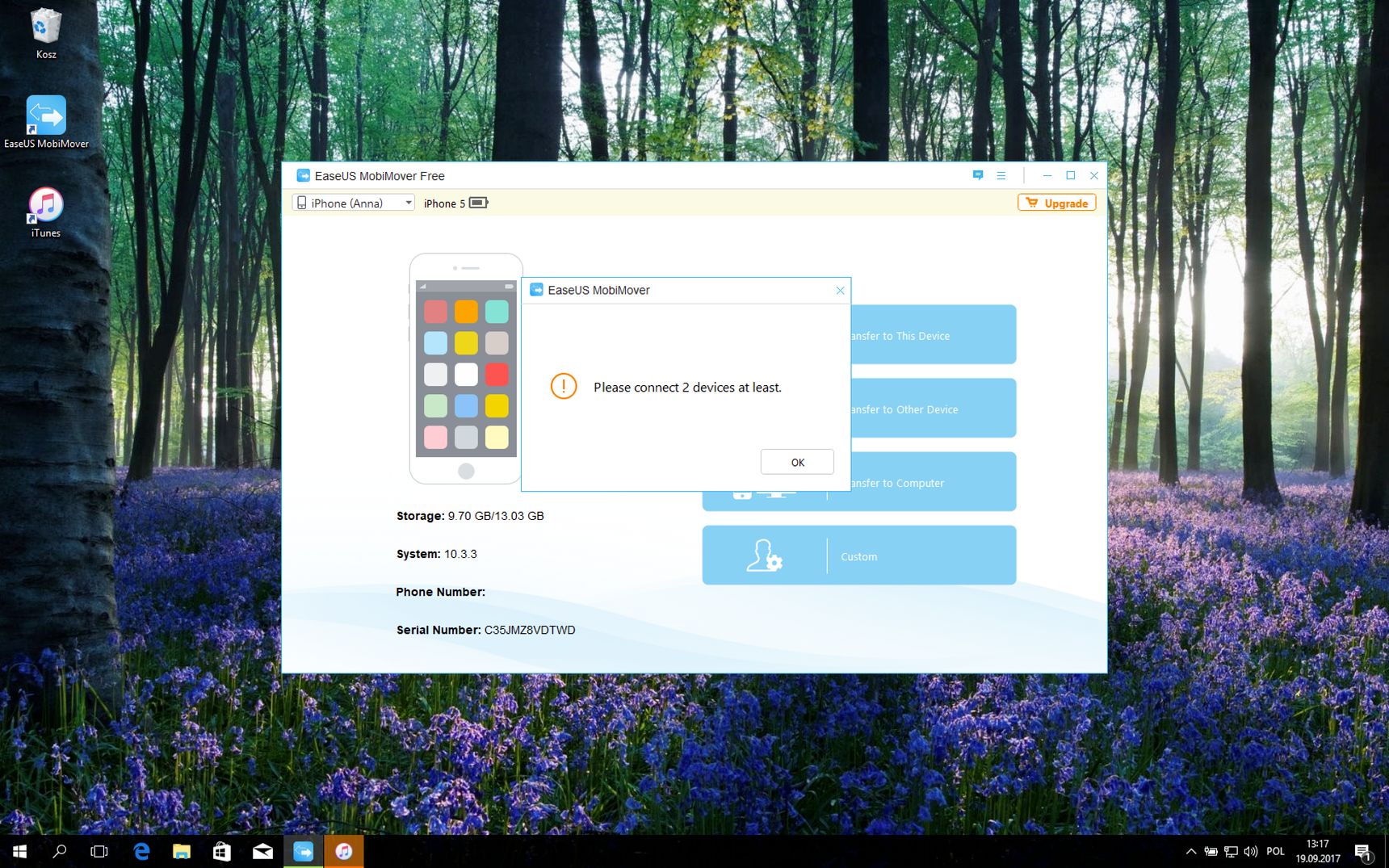Open taskbar search
Image resolution: width=1389 pixels, height=868 pixels.
point(59,851)
